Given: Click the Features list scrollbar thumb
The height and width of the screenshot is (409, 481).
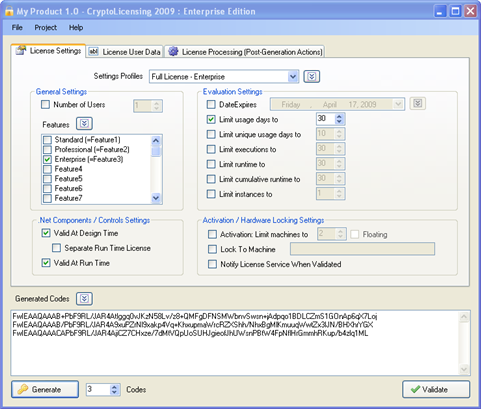Looking at the screenshot, I should 156,151.
